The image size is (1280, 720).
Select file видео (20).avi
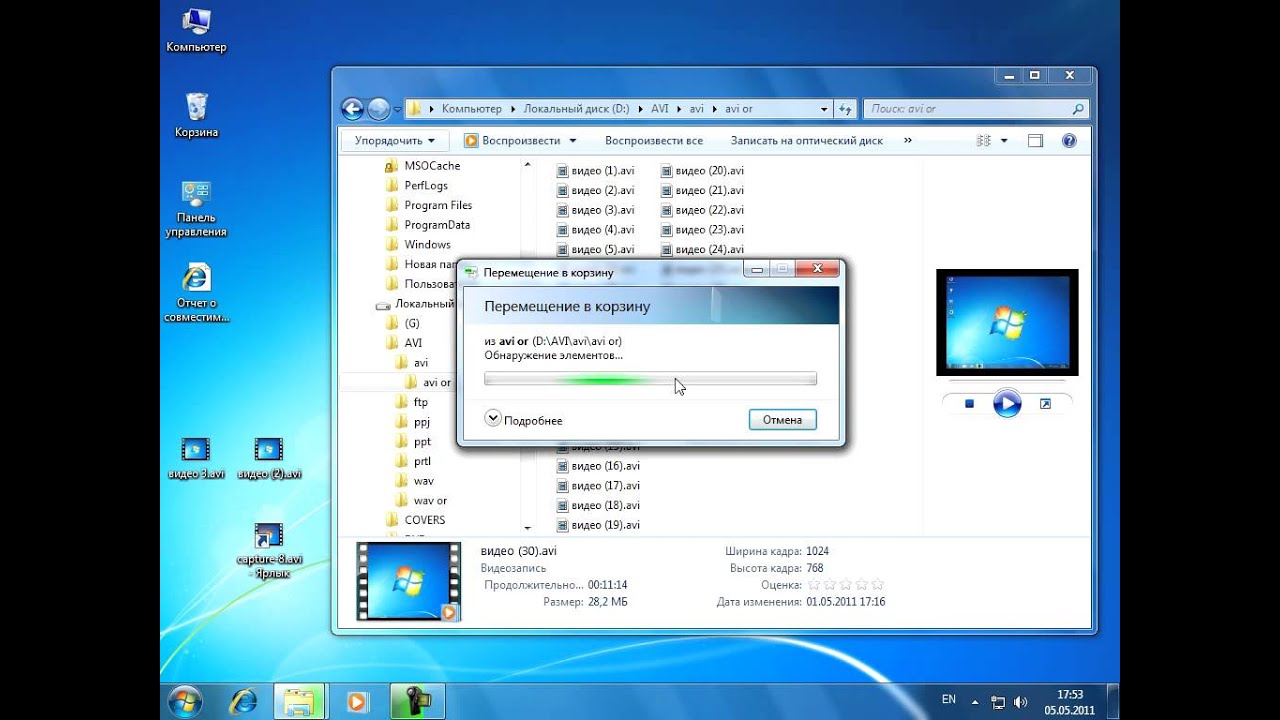click(703, 171)
